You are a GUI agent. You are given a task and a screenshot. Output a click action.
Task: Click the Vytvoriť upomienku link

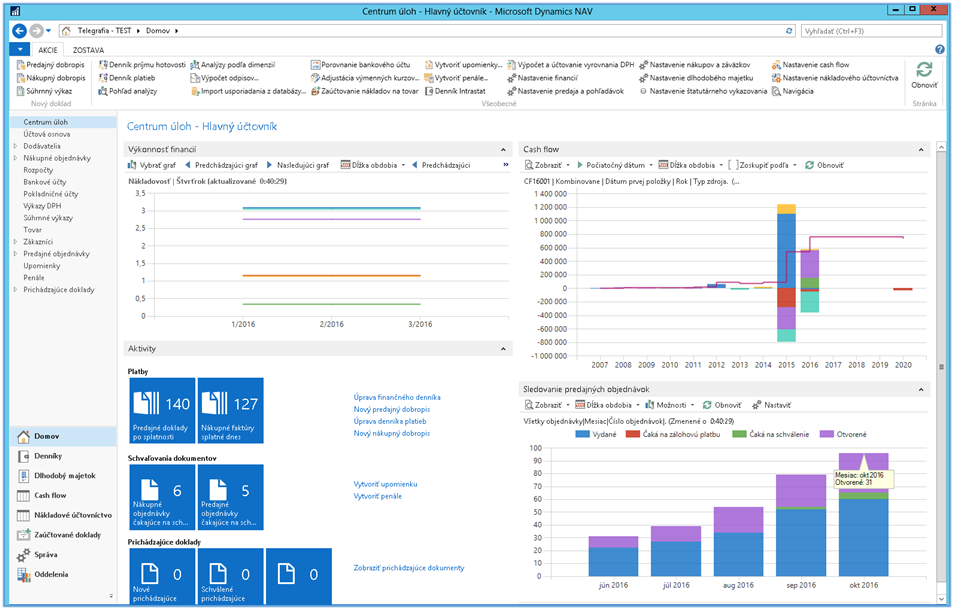tap(385, 484)
